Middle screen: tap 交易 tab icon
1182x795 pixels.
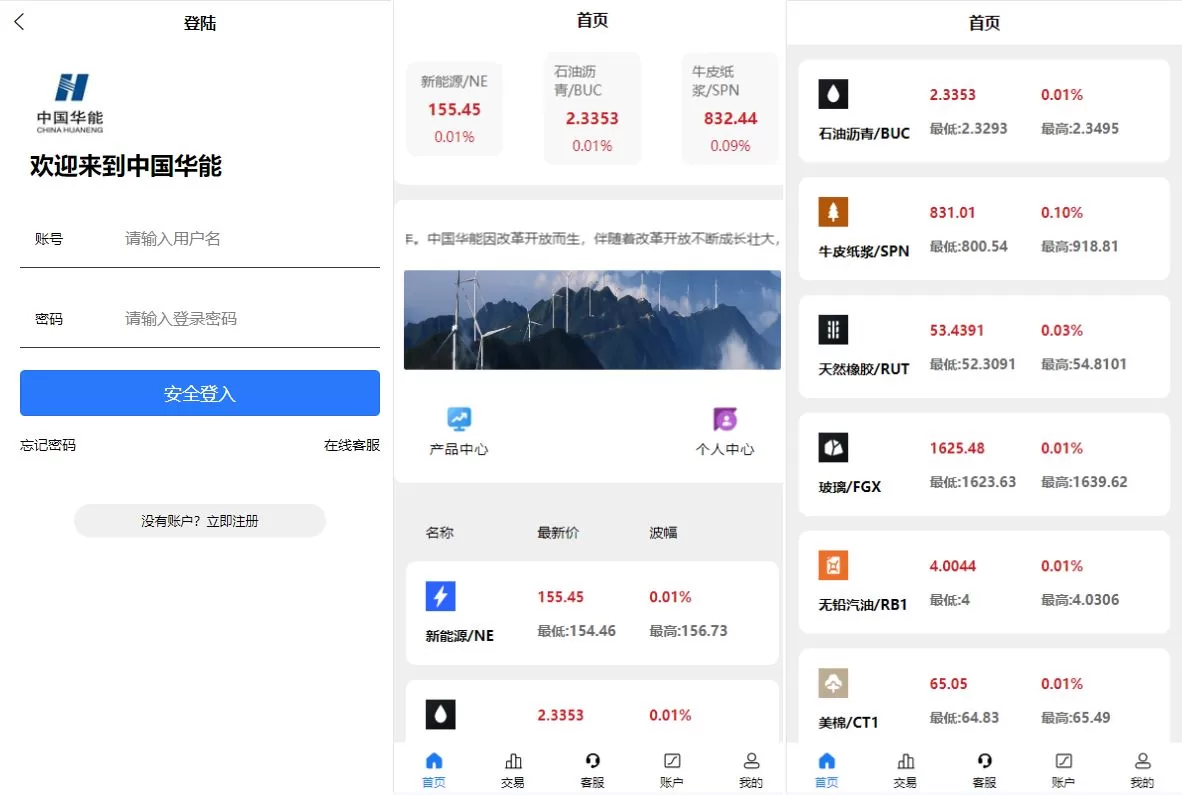click(x=513, y=760)
